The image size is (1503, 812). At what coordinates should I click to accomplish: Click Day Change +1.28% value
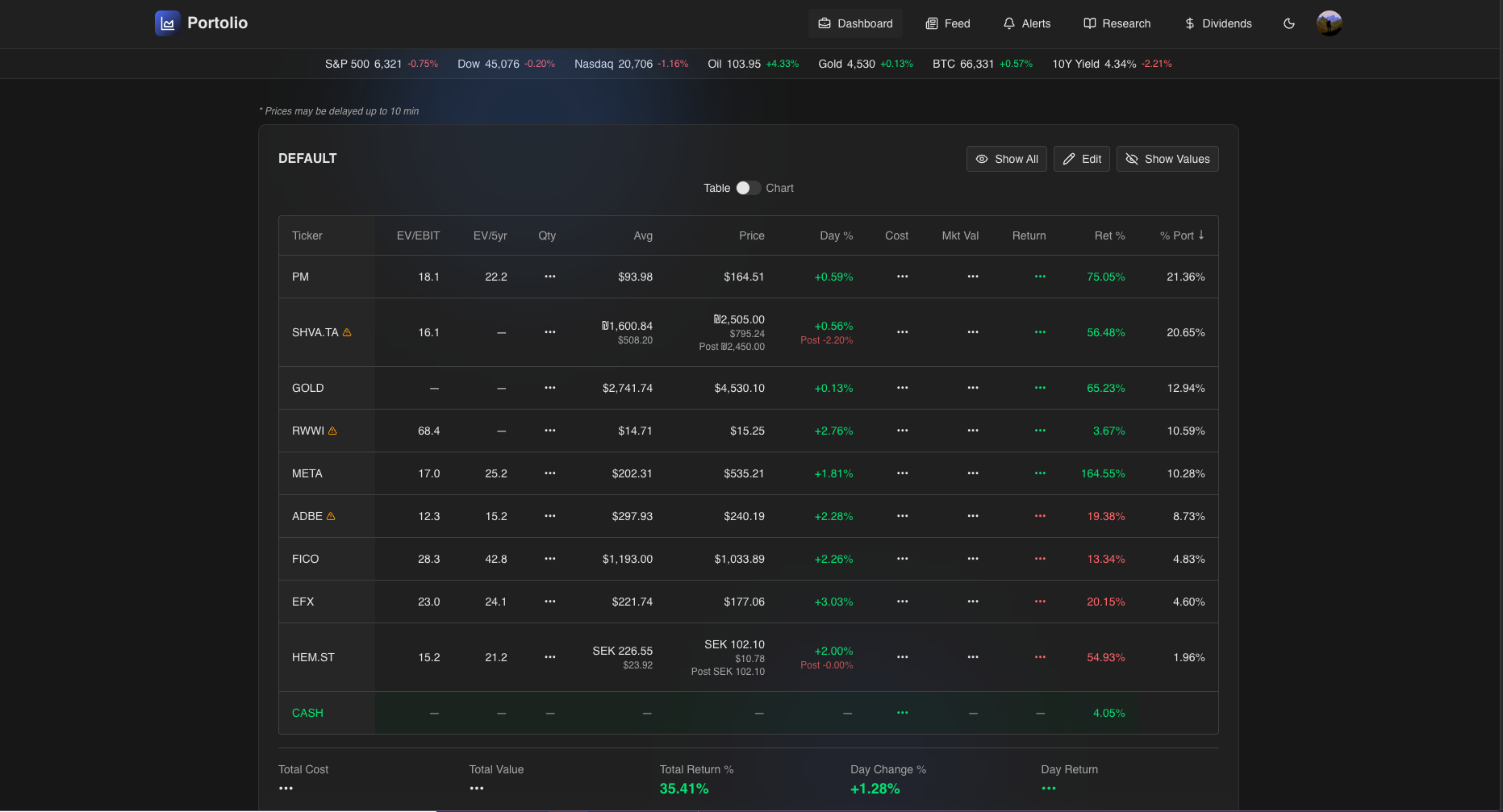(875, 789)
